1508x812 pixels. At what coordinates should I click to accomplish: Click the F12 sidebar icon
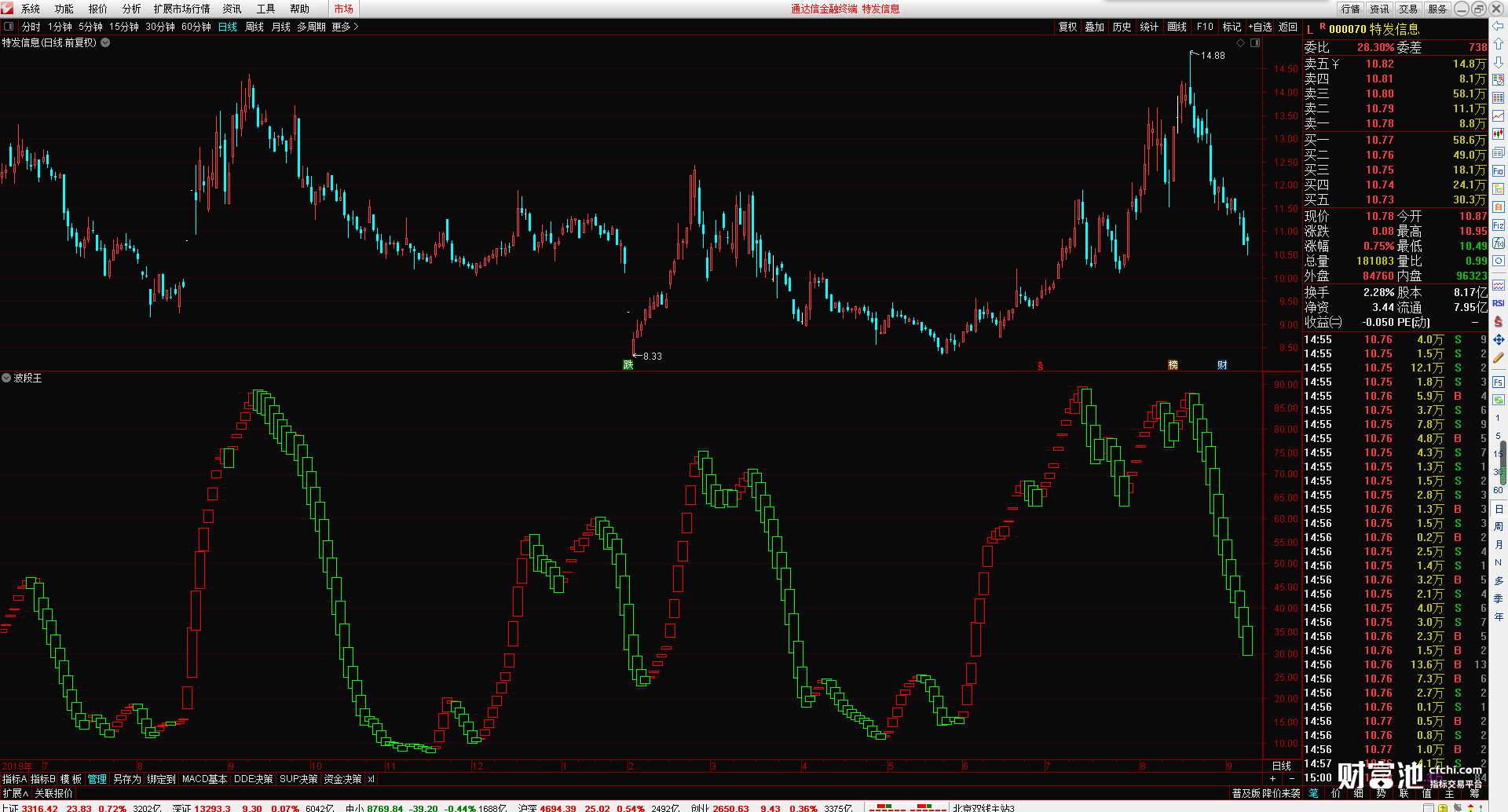(x=1499, y=225)
